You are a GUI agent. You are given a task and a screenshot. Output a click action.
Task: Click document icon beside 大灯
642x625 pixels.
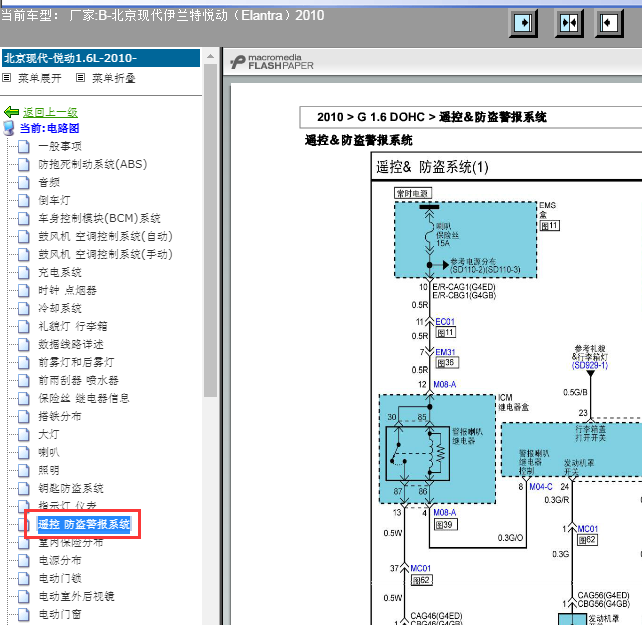(24, 435)
